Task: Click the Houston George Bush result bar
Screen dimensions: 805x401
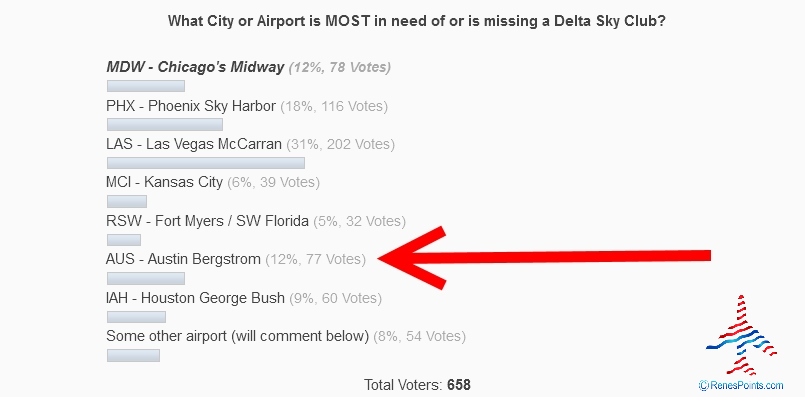Action: pyautogui.click(x=136, y=316)
